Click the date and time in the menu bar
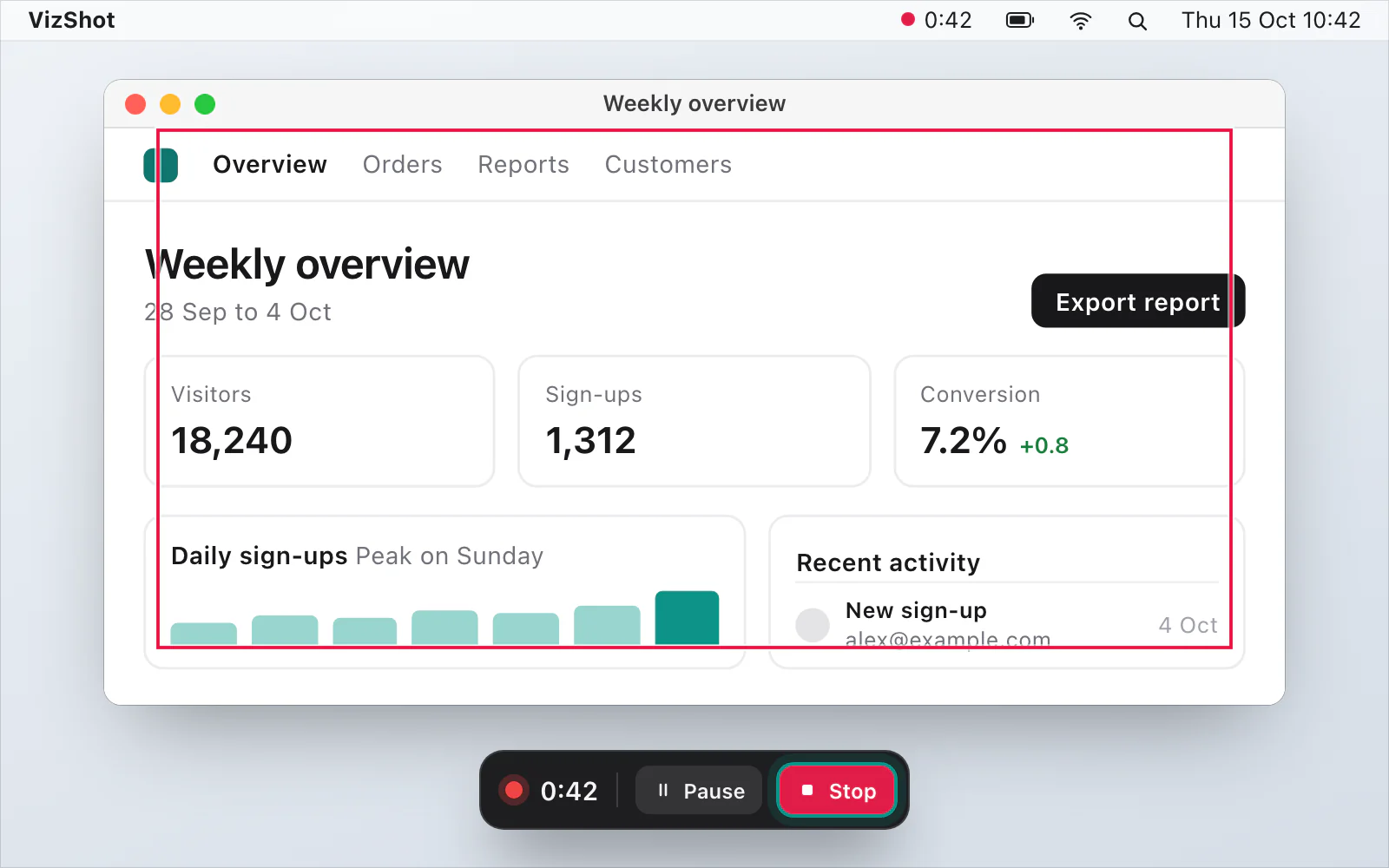This screenshot has width=1389, height=868. 1271,20
